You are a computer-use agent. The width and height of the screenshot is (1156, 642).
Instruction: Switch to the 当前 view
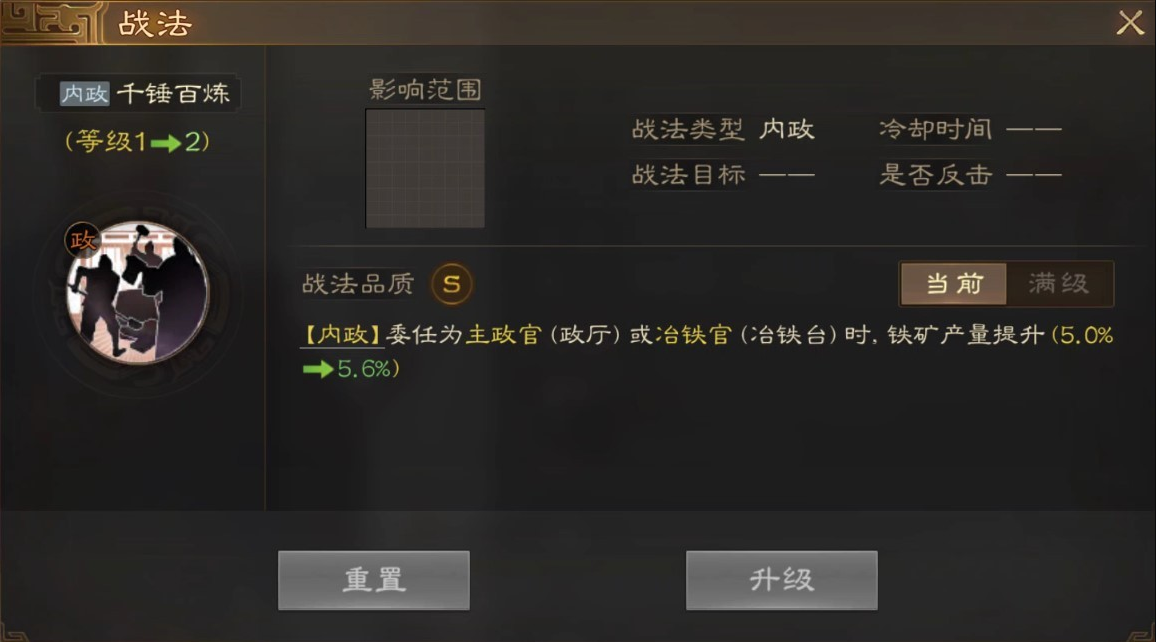coord(954,284)
